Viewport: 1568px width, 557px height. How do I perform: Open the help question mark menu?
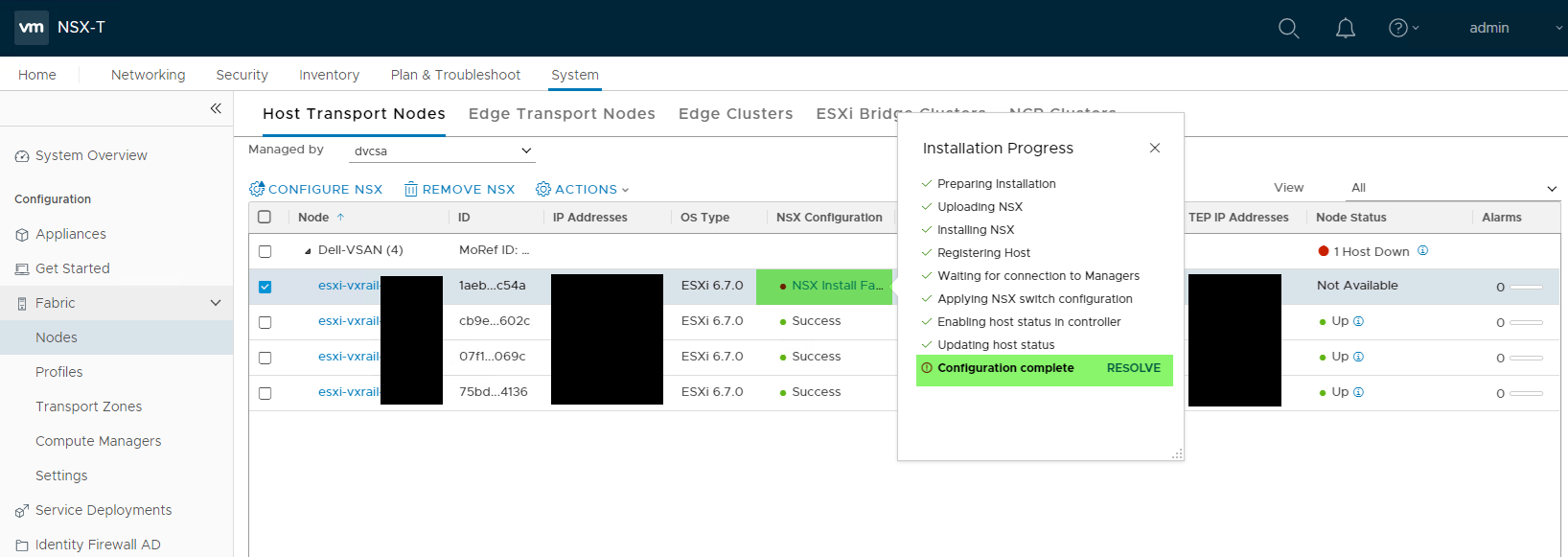point(1403,28)
